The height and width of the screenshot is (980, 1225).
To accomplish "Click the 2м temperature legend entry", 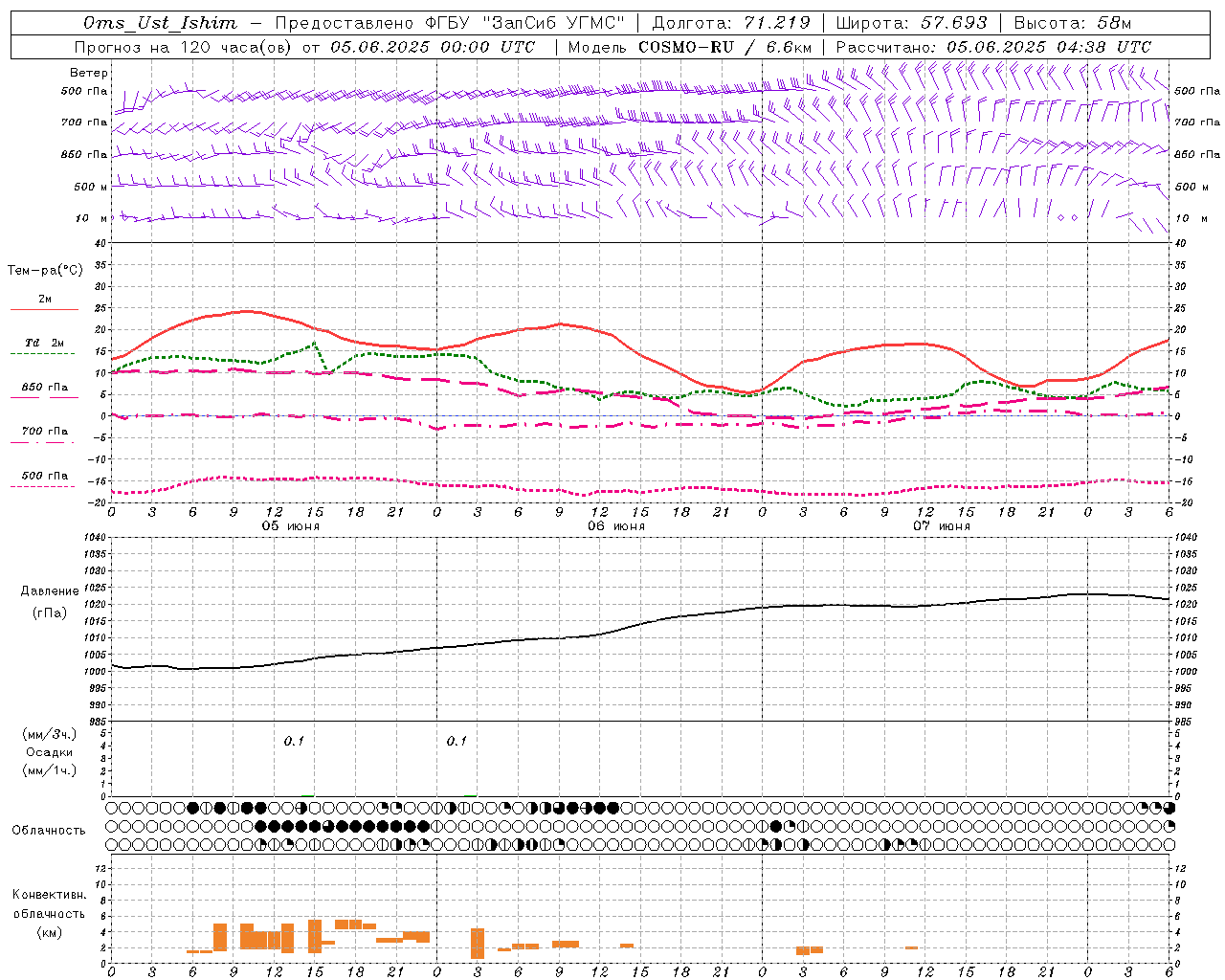I will [x=44, y=300].
